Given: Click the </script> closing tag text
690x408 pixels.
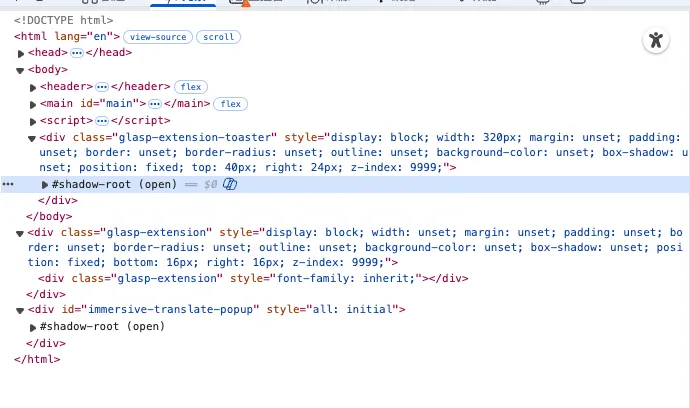Looking at the screenshot, I should pyautogui.click(x=140, y=120).
